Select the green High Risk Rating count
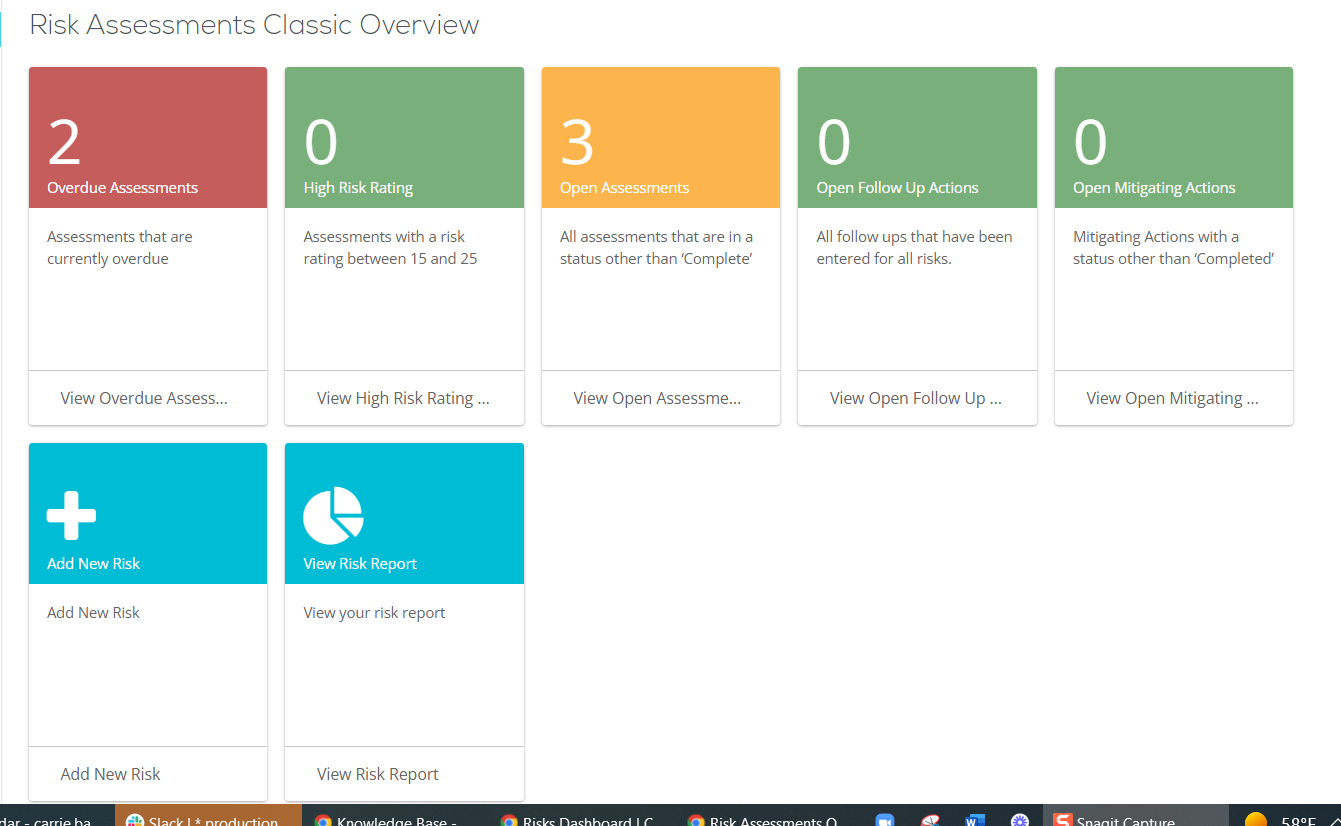This screenshot has height=826, width=1341. click(x=321, y=143)
